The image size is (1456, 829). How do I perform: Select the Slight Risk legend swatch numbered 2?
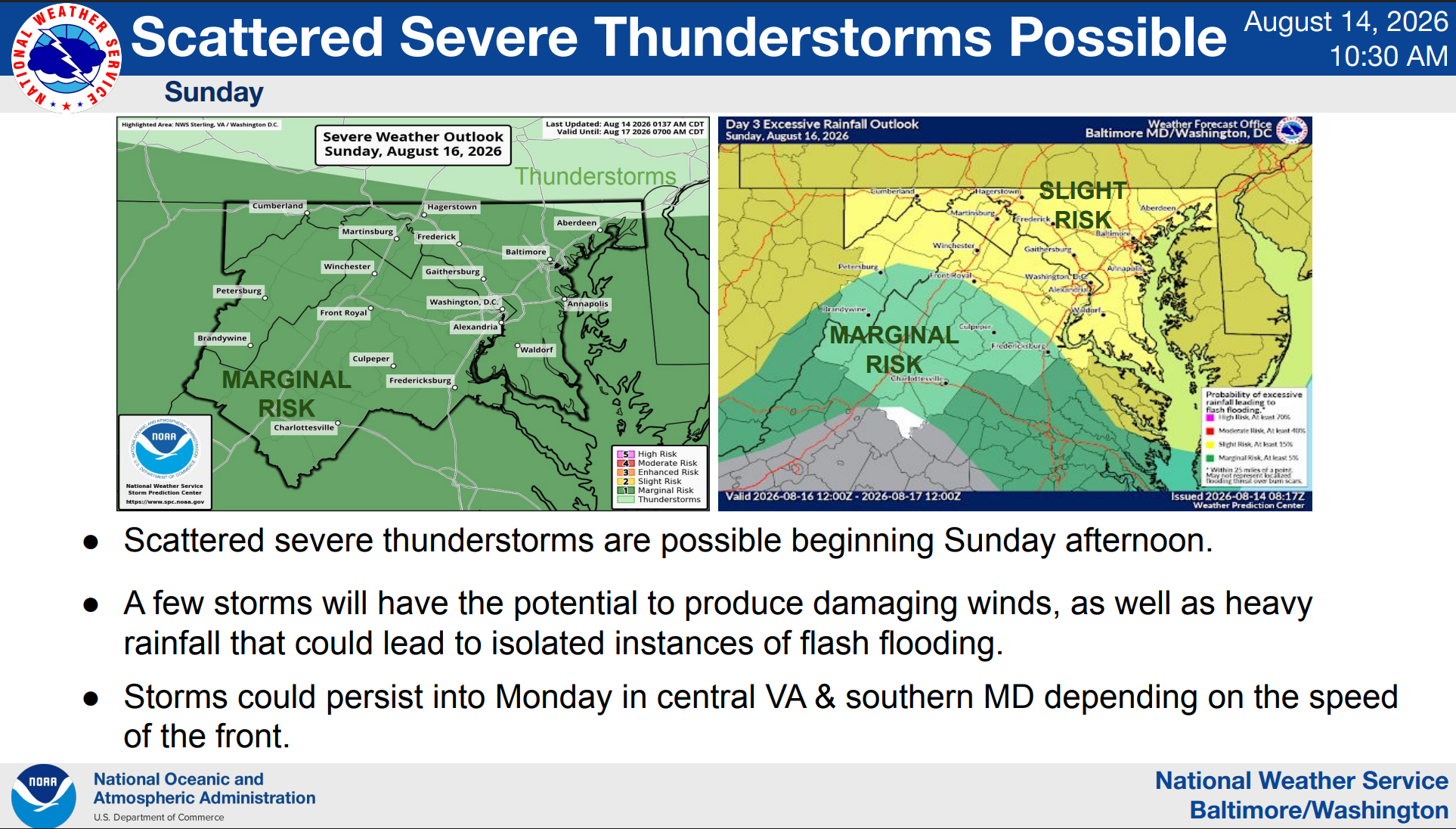(626, 482)
